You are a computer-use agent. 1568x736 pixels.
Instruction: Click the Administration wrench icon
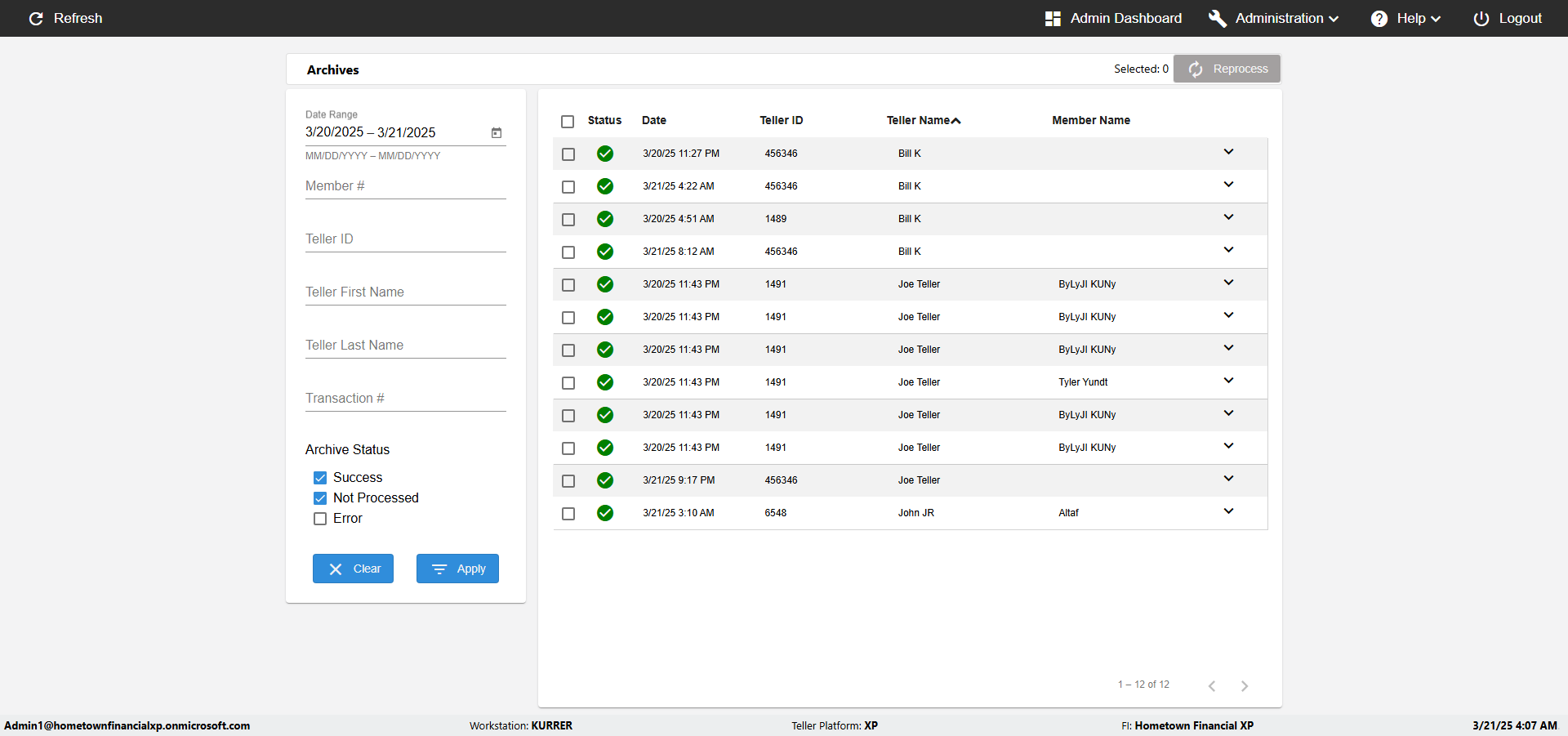click(1217, 19)
